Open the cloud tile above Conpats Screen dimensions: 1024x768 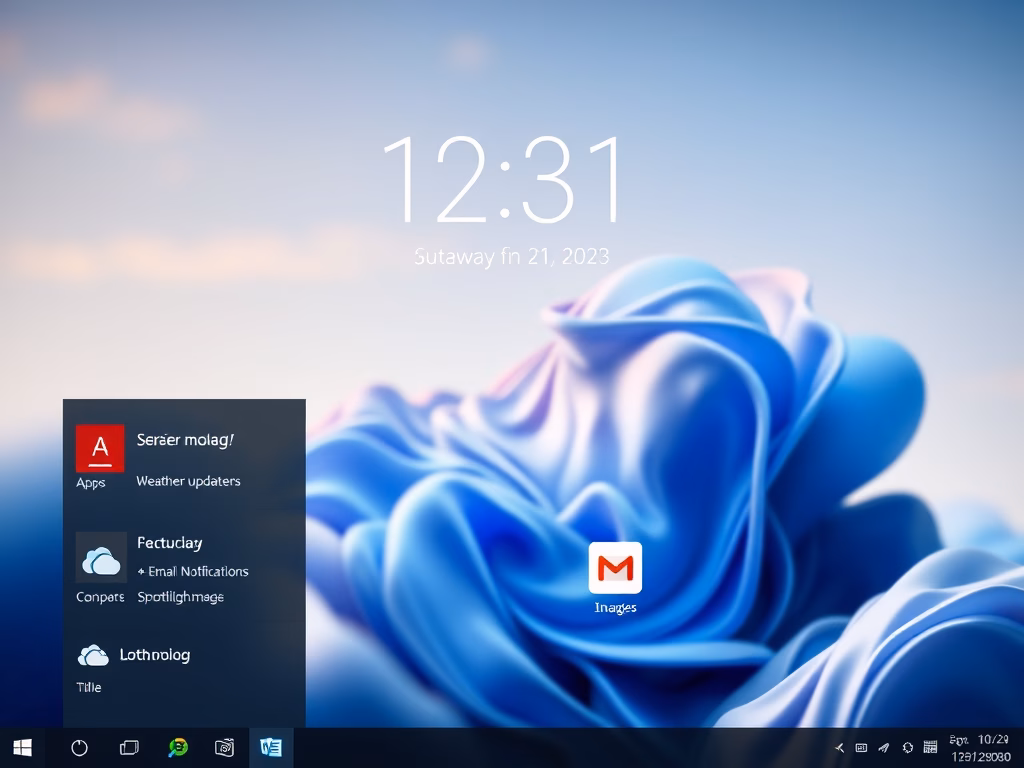point(101,558)
